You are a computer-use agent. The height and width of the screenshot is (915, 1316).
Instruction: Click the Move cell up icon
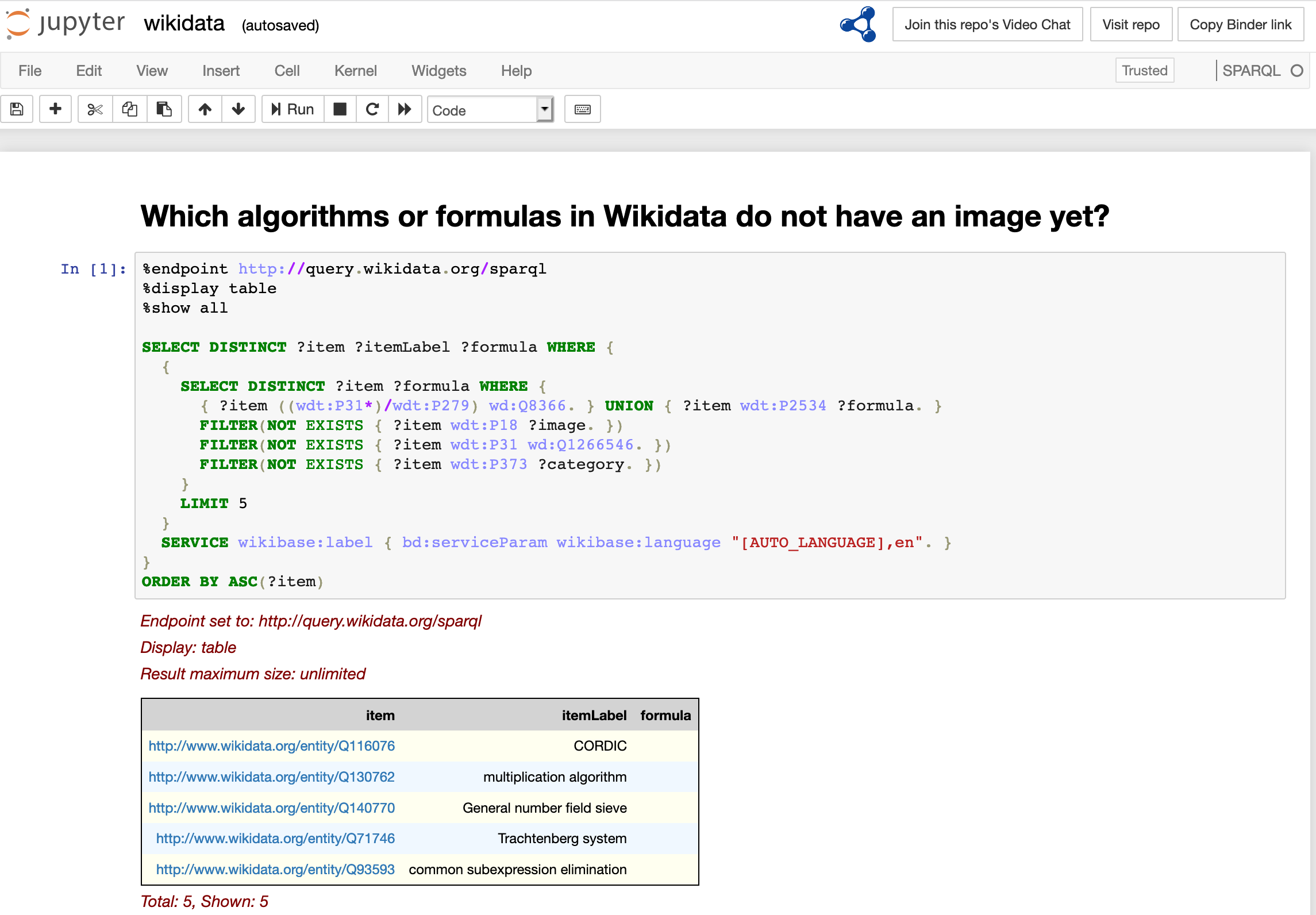205,109
